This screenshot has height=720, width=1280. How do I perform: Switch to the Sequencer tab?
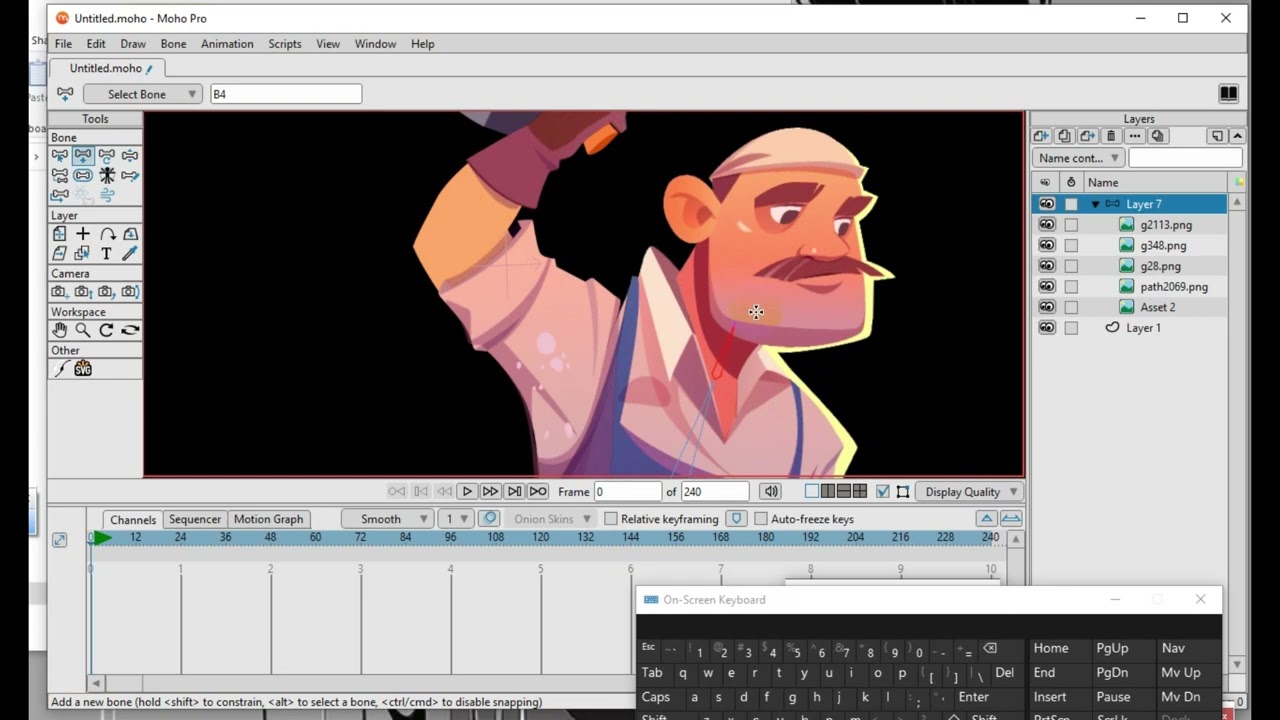tap(195, 519)
